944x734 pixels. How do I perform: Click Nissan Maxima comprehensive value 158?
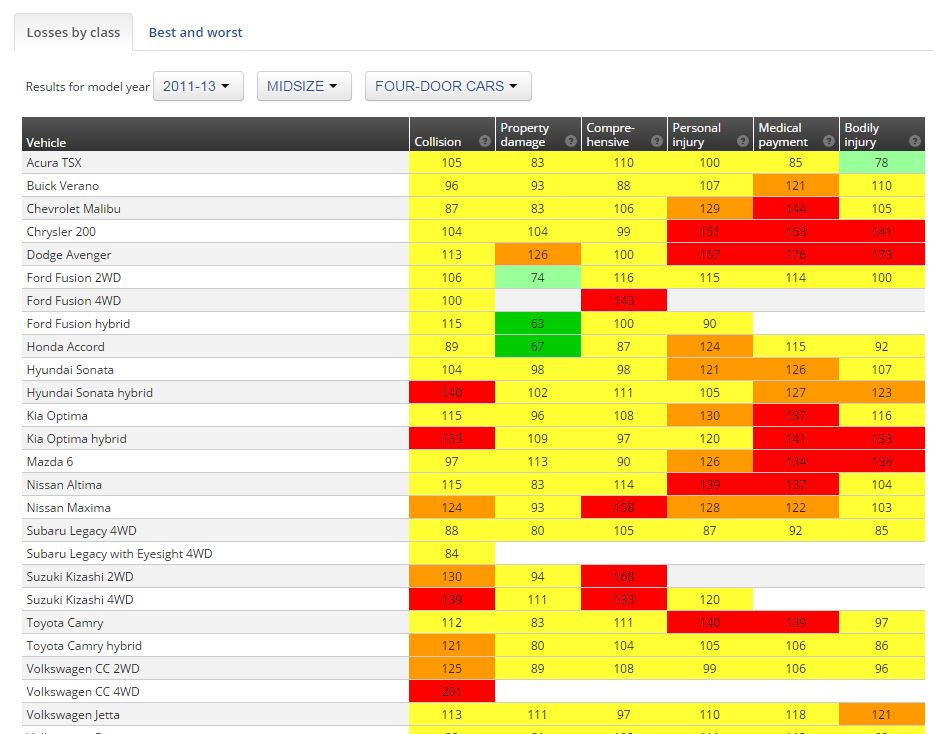coord(624,508)
